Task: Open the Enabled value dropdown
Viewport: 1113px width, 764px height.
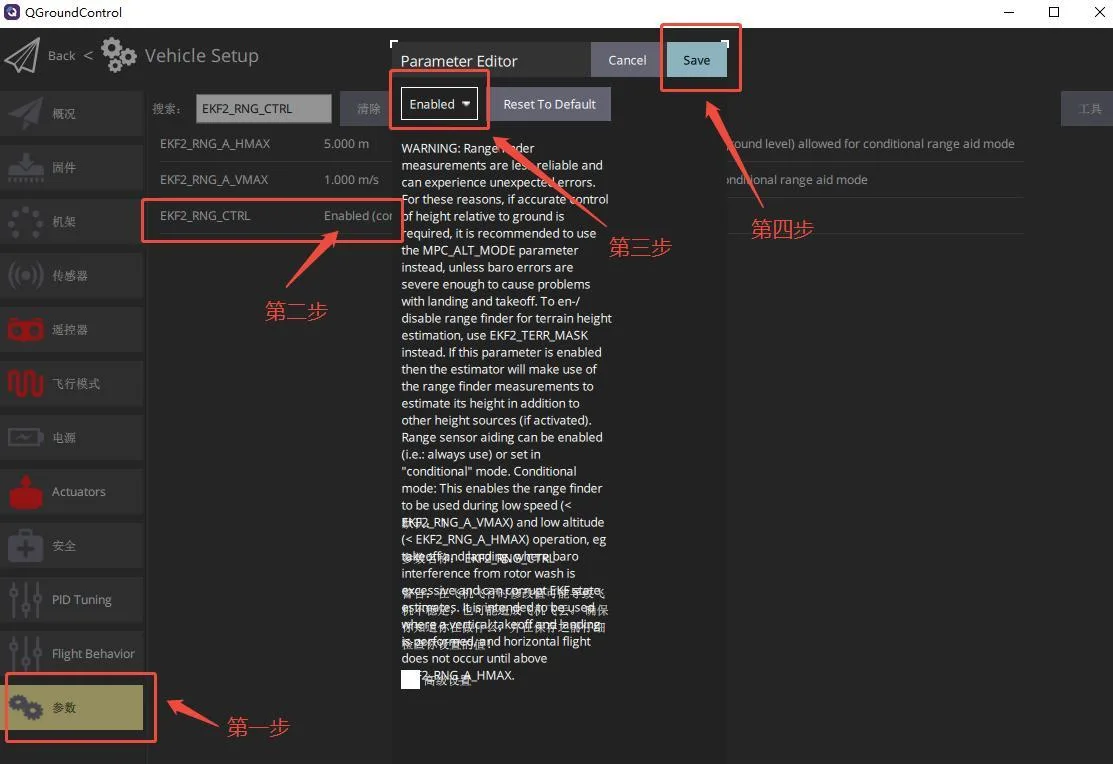Action: (x=439, y=104)
